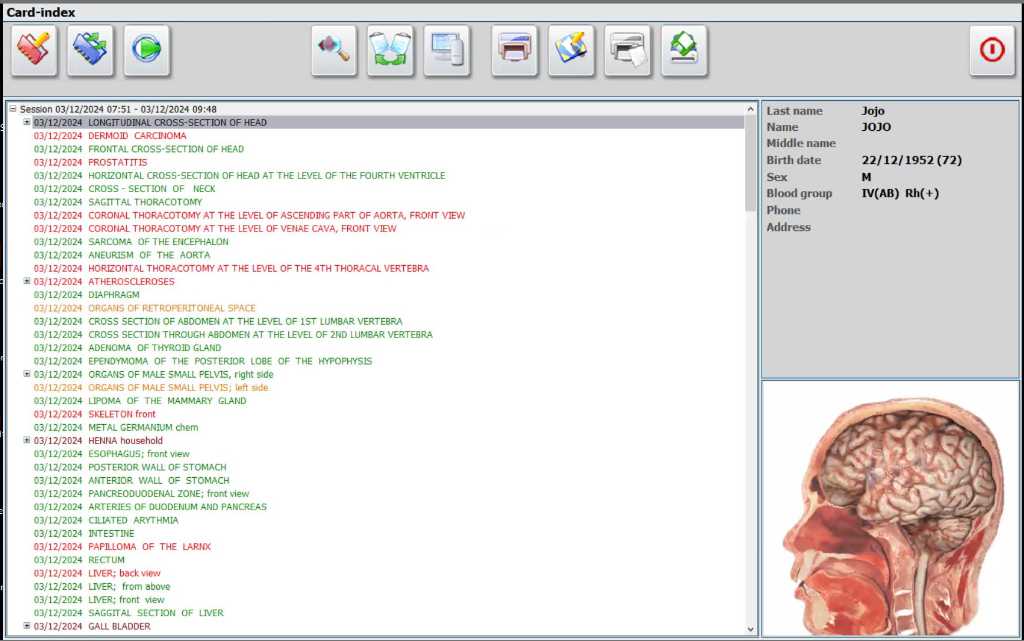The width and height of the screenshot is (1024, 641).
Task: Click the gray printer with paper icon
Action: [628, 50]
